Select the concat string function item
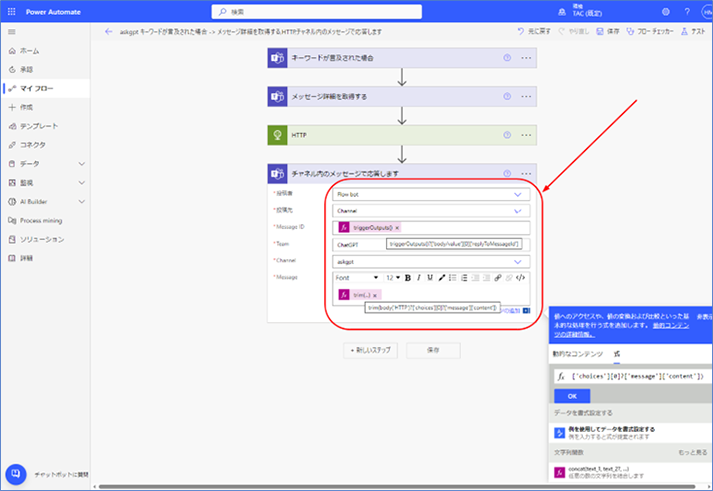713x491 pixels. tap(630, 472)
